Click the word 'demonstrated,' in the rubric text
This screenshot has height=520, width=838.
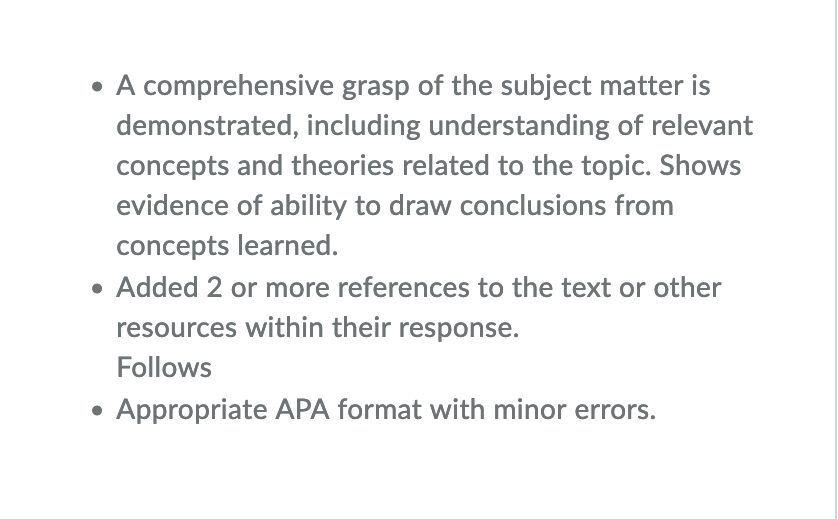click(207, 126)
